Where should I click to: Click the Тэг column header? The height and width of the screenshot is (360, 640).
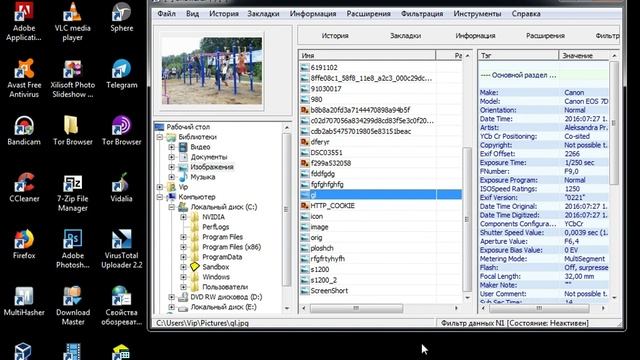click(x=518, y=55)
